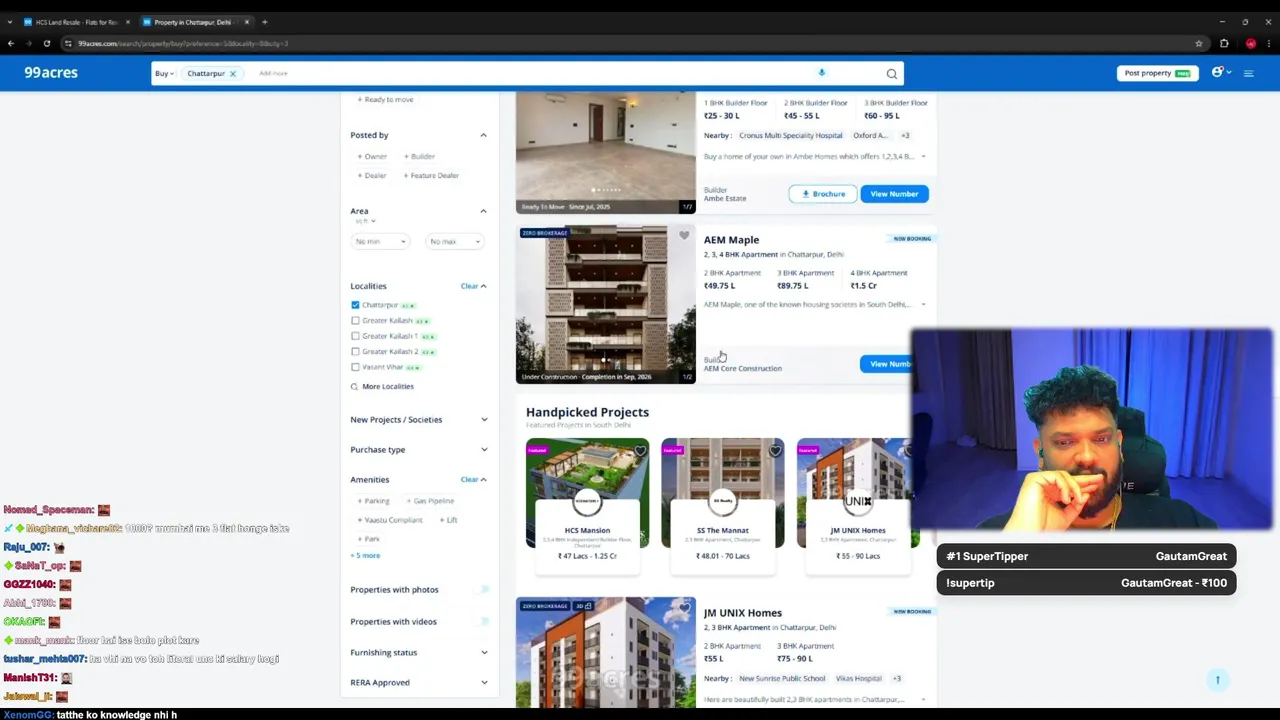This screenshot has width=1280, height=720.
Task: Open JM UNIX Homes handpicked card
Action: point(858,506)
